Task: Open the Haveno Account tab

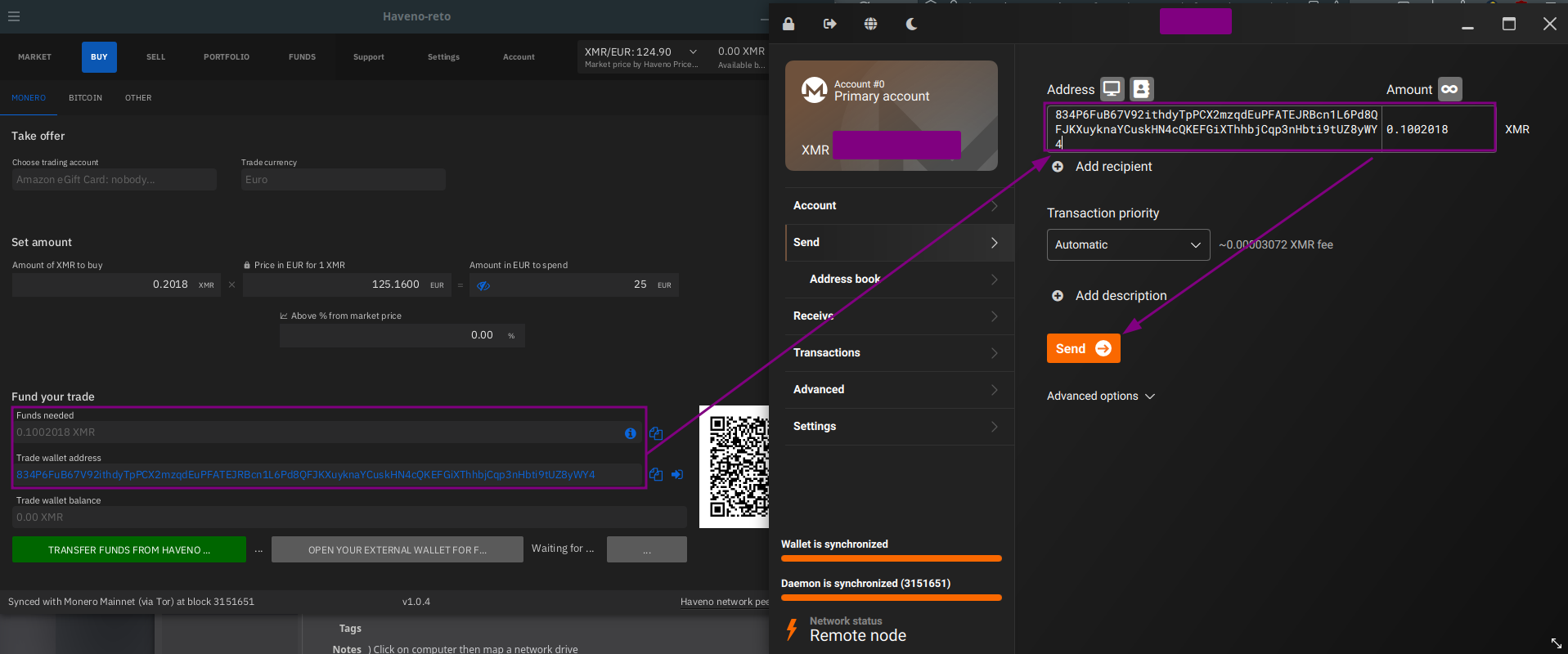Action: [519, 57]
